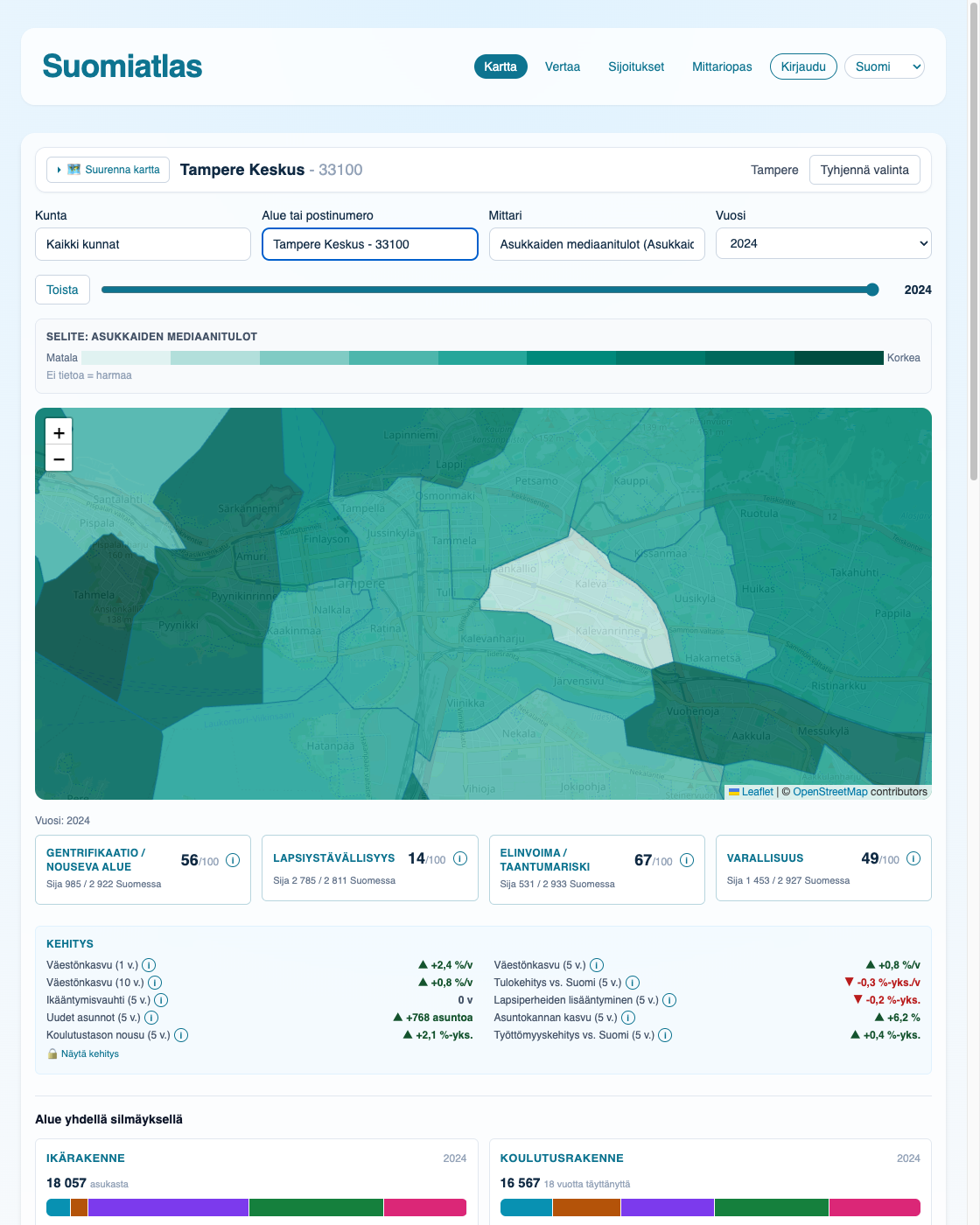Zoom out on the map

point(59,458)
